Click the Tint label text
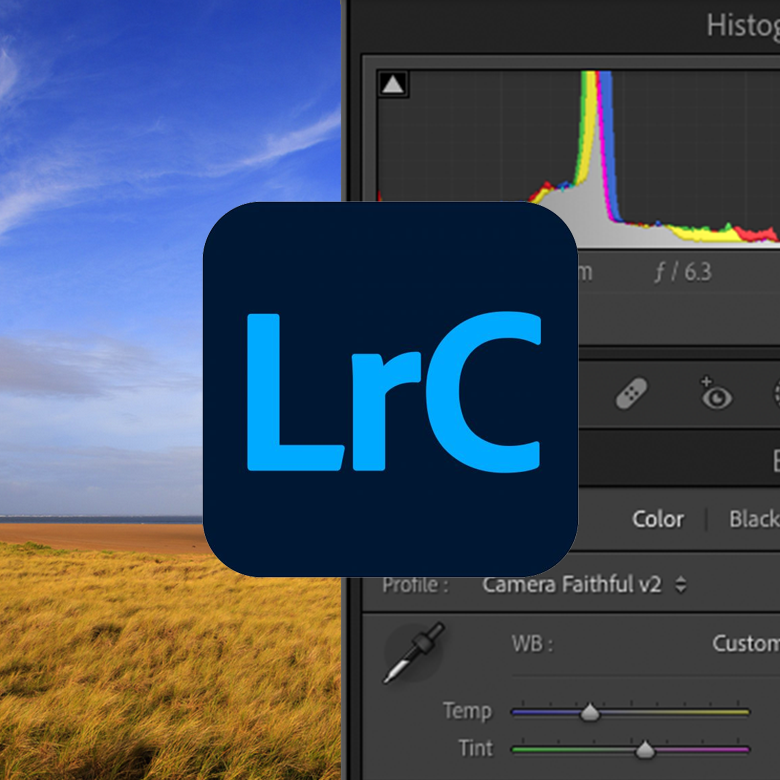 475,748
